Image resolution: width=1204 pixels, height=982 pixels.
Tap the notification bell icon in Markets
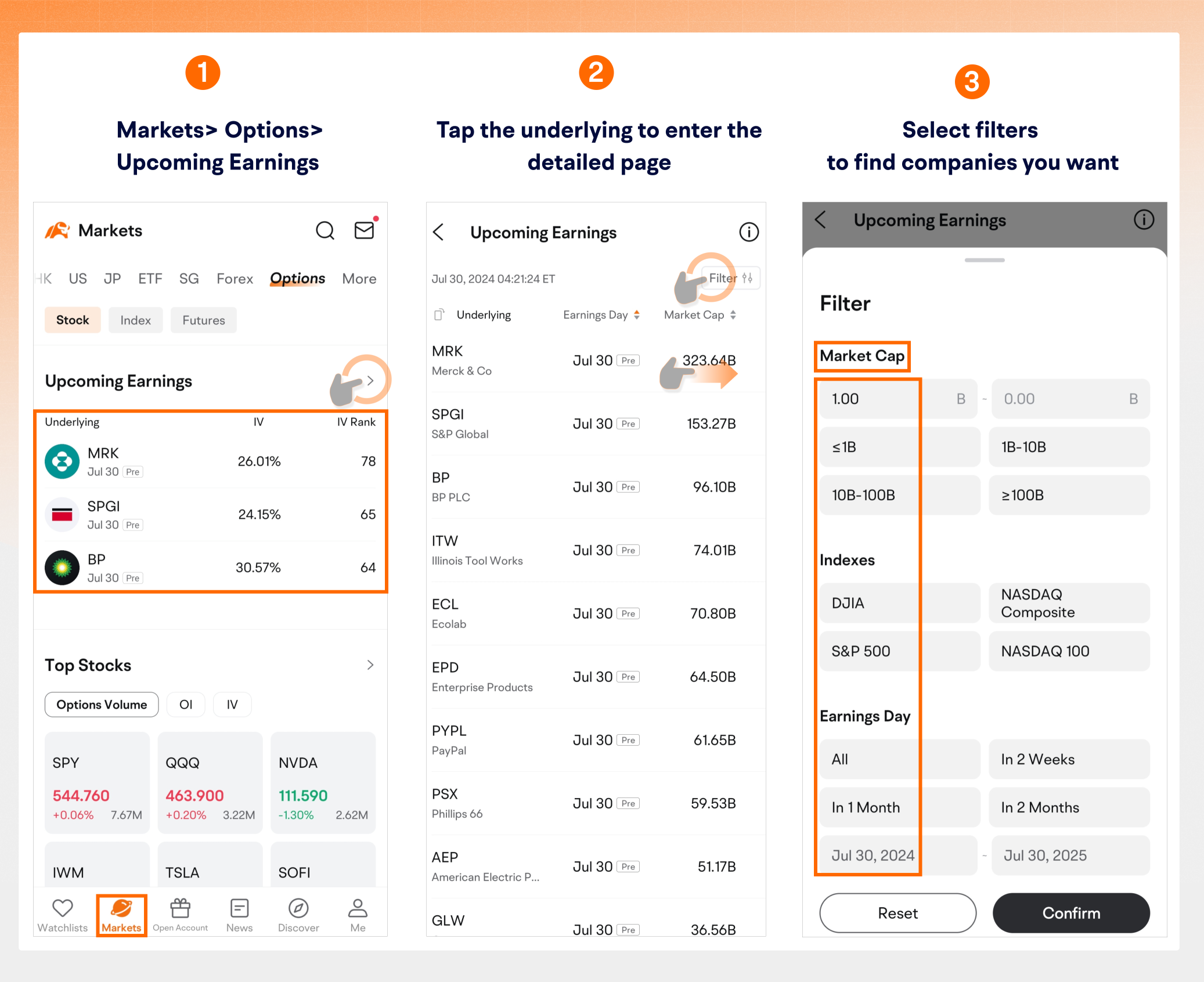(364, 227)
